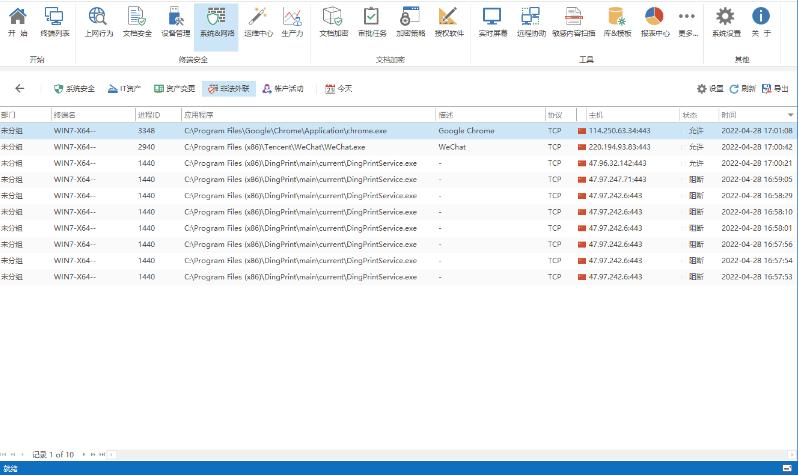Start 远程协助 remote assistance

pyautogui.click(x=531, y=21)
